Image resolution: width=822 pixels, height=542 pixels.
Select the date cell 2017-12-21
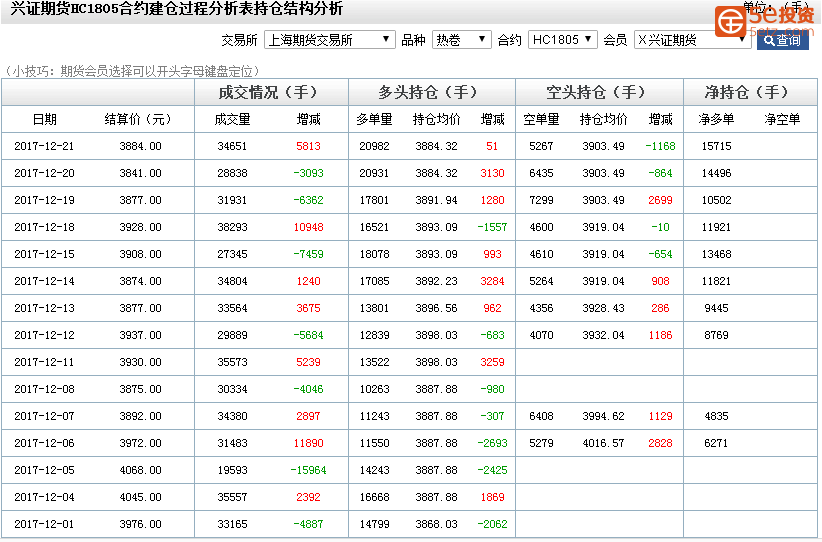coord(44,146)
